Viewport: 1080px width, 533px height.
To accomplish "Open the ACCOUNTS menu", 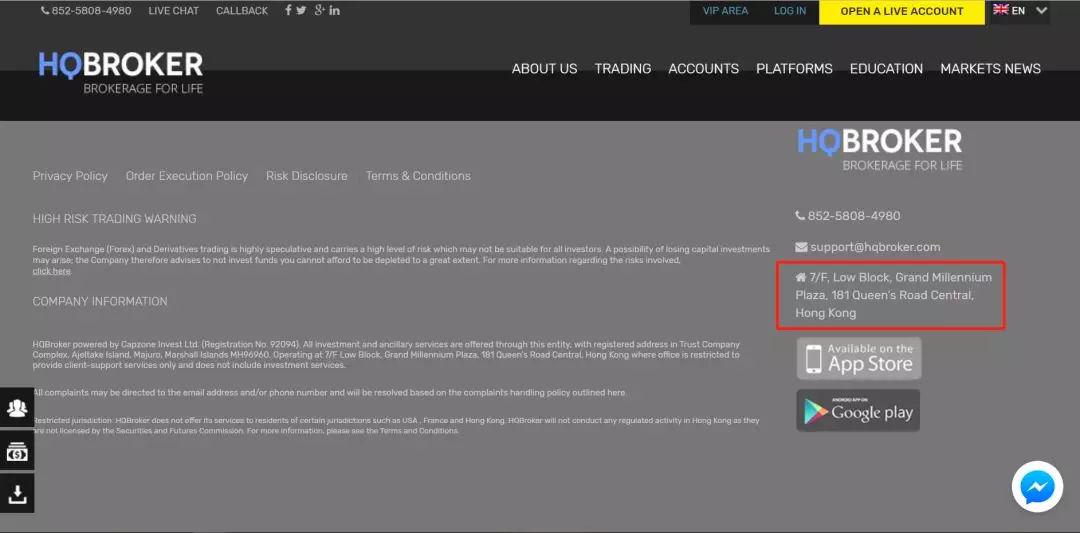I will click(703, 69).
